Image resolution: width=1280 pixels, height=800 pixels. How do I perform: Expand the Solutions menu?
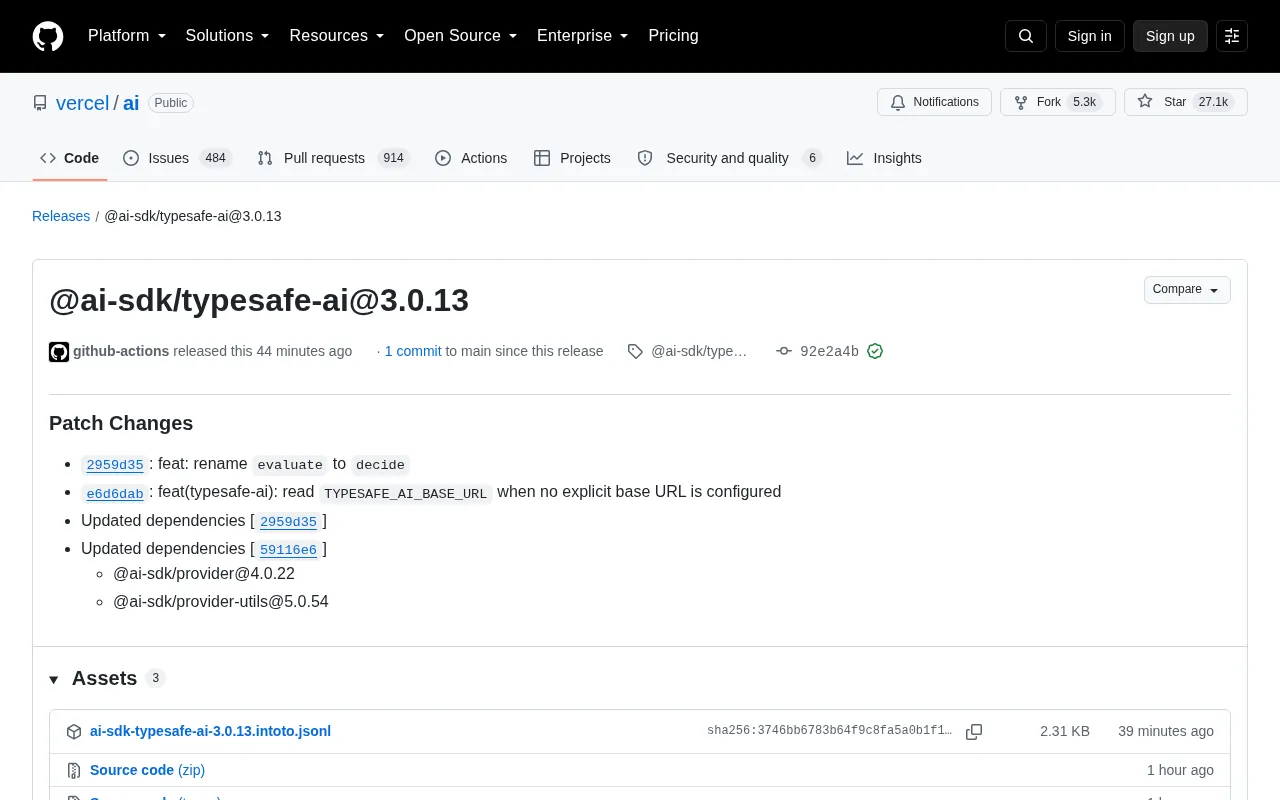pos(228,36)
